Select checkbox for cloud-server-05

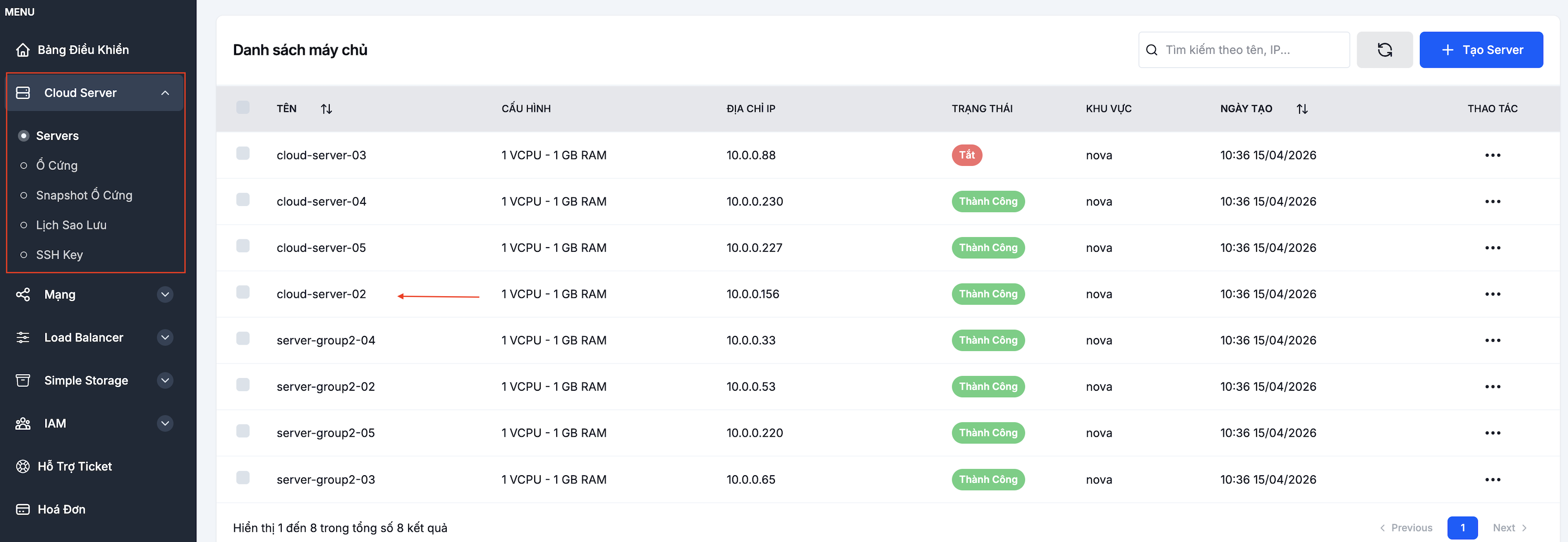pyautogui.click(x=243, y=245)
